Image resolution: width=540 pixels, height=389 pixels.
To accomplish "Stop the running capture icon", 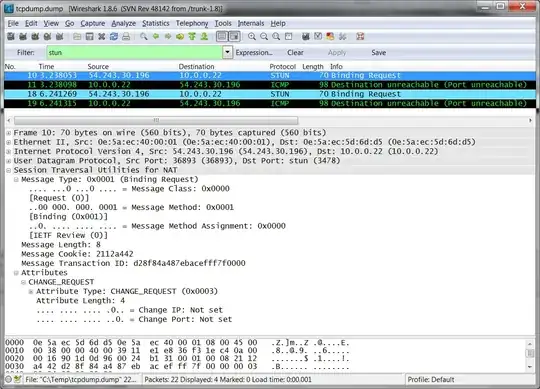I will pos(47,36).
